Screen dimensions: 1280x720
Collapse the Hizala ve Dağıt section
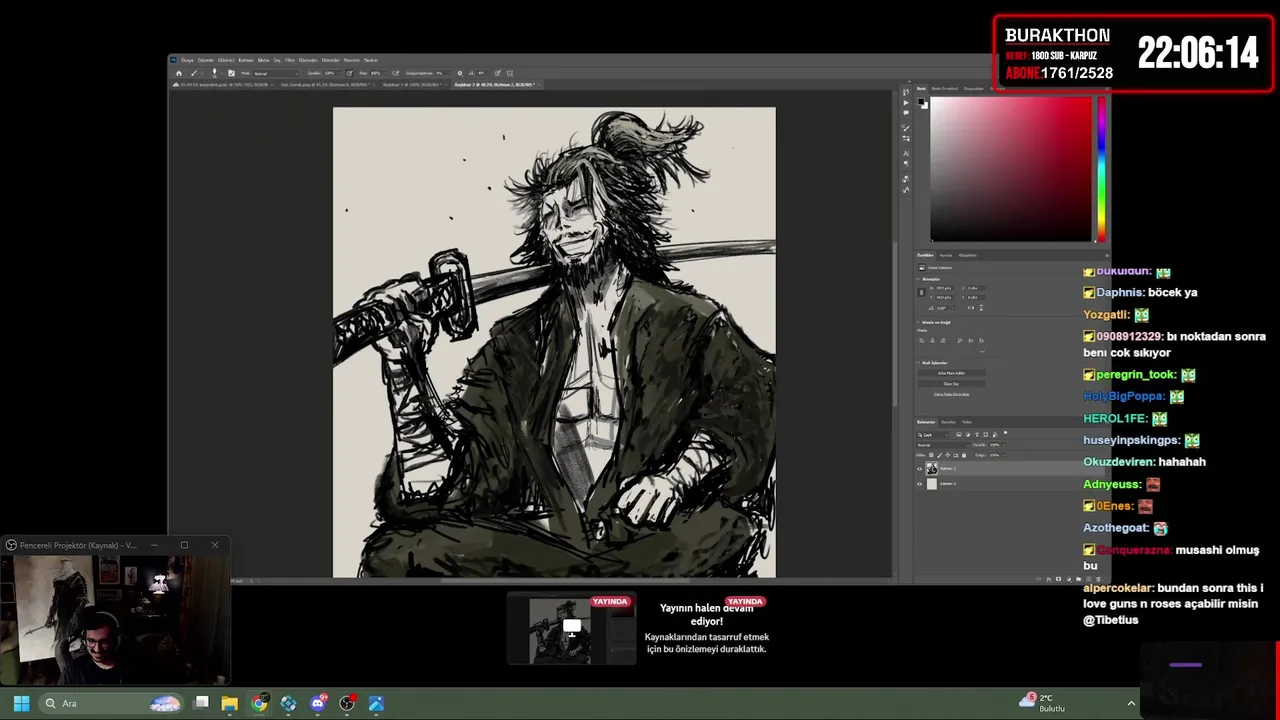pyautogui.click(x=919, y=322)
